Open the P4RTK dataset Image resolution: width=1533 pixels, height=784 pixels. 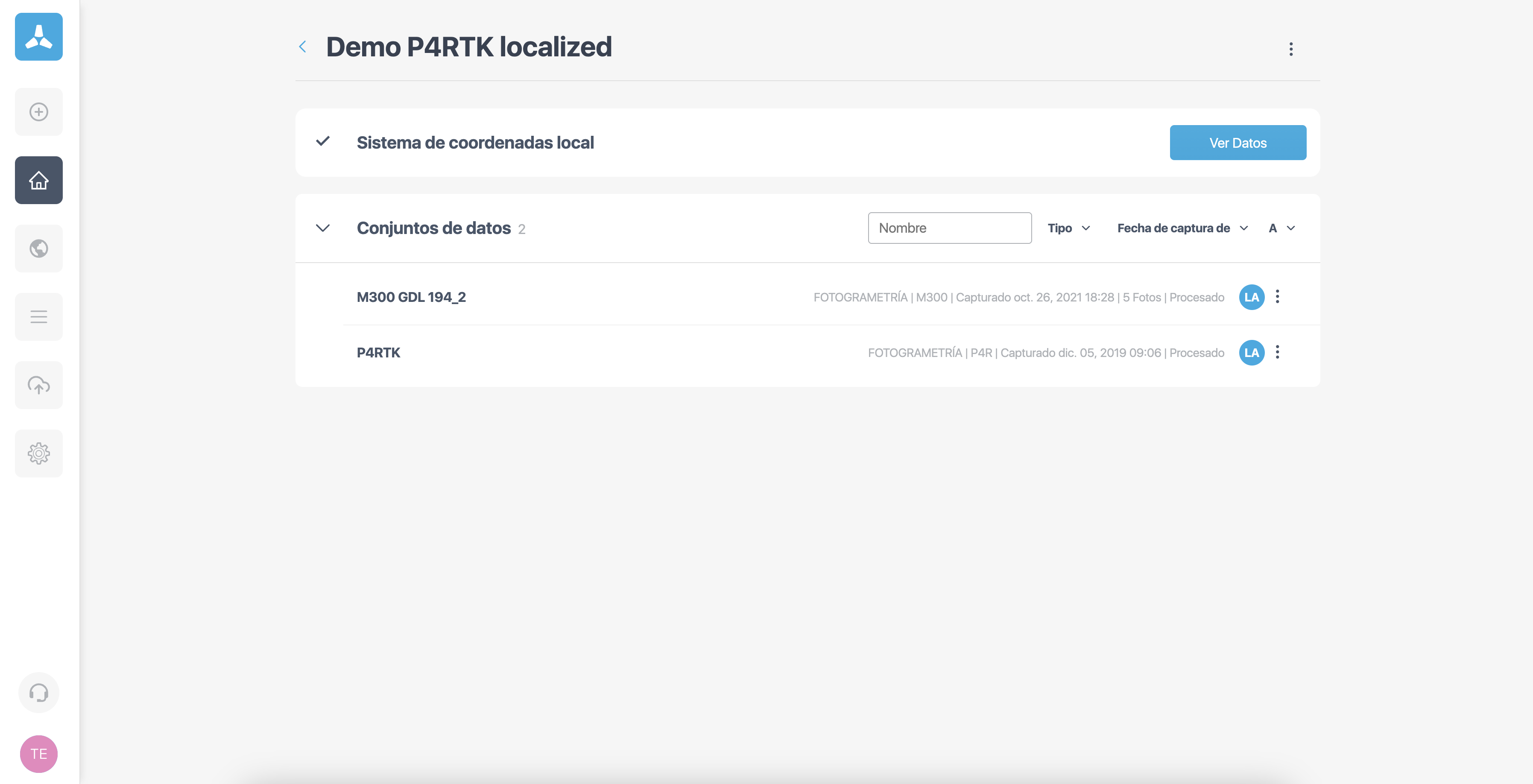(378, 353)
